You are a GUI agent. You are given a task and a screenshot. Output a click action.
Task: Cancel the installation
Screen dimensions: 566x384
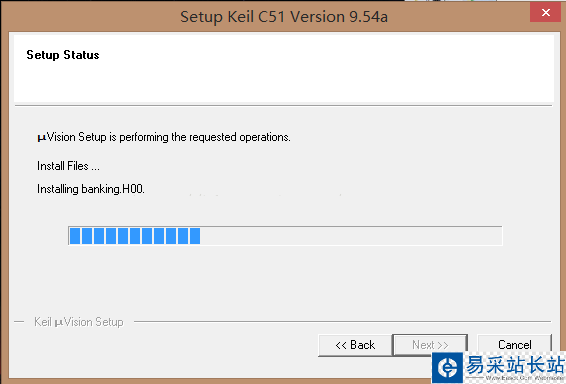coord(515,344)
